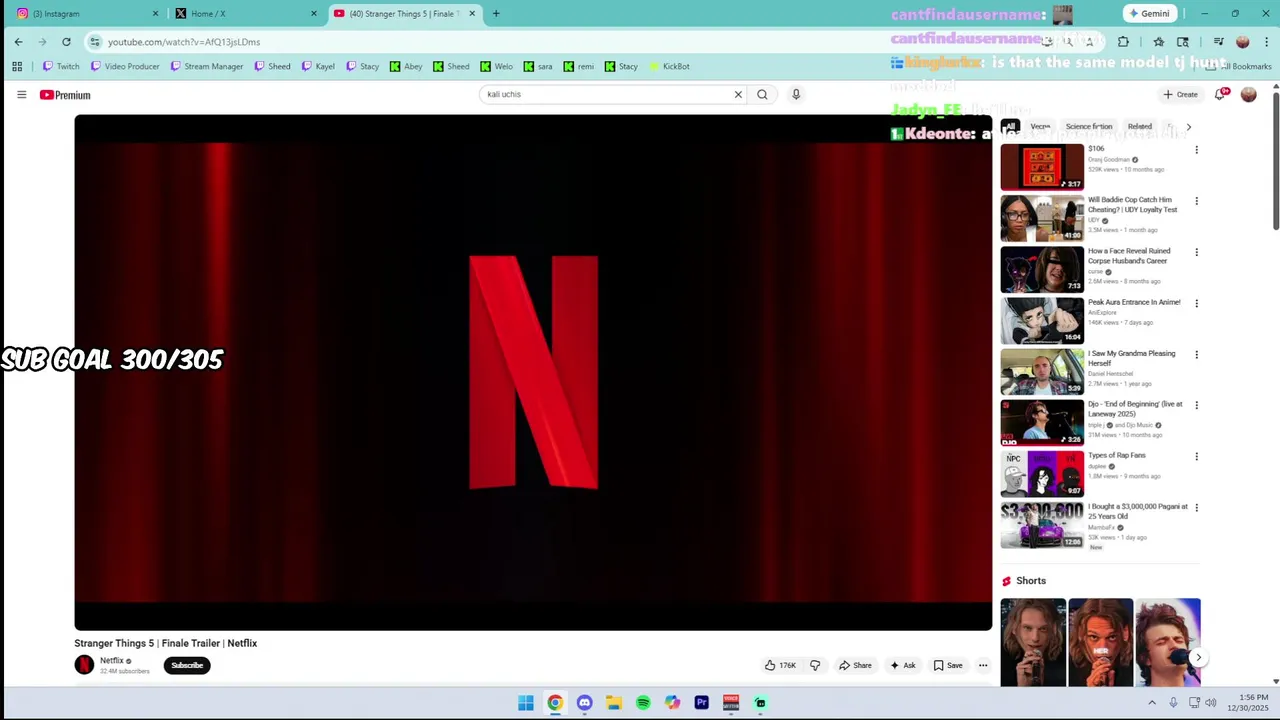
Task: Click the video player to pause
Action: pos(533,372)
